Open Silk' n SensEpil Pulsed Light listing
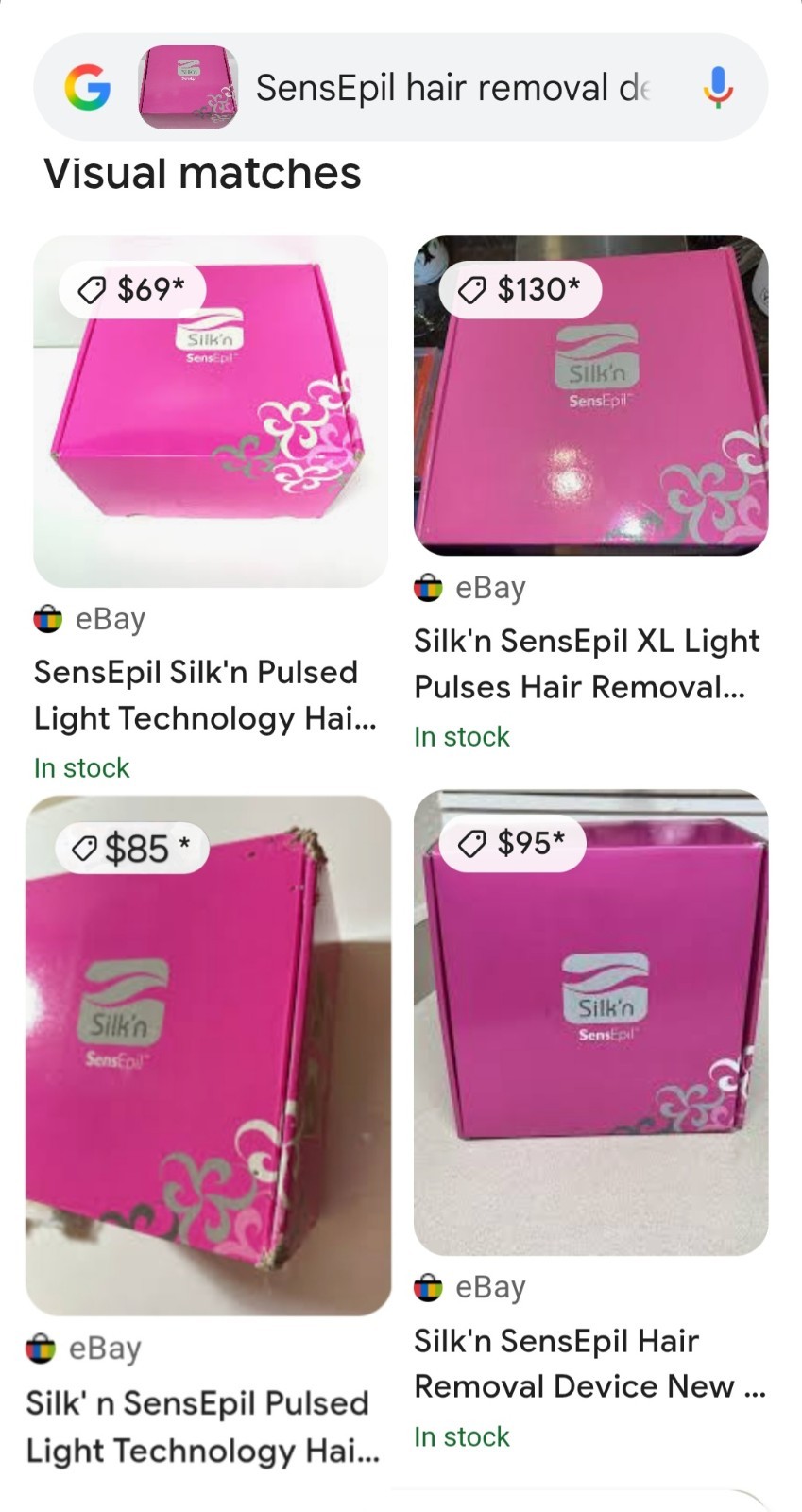The image size is (802, 1512). click(x=203, y=1426)
